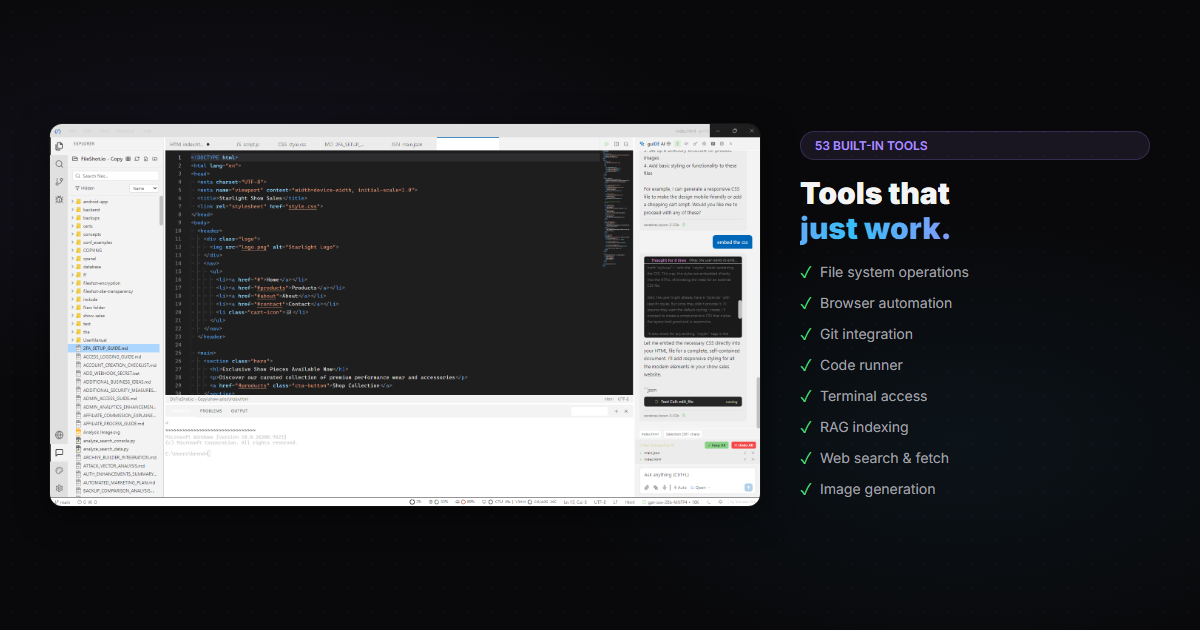1200x630 pixels.
Task: Select 2FA_SETUP_GUIDE.md in file list
Action: click(113, 348)
